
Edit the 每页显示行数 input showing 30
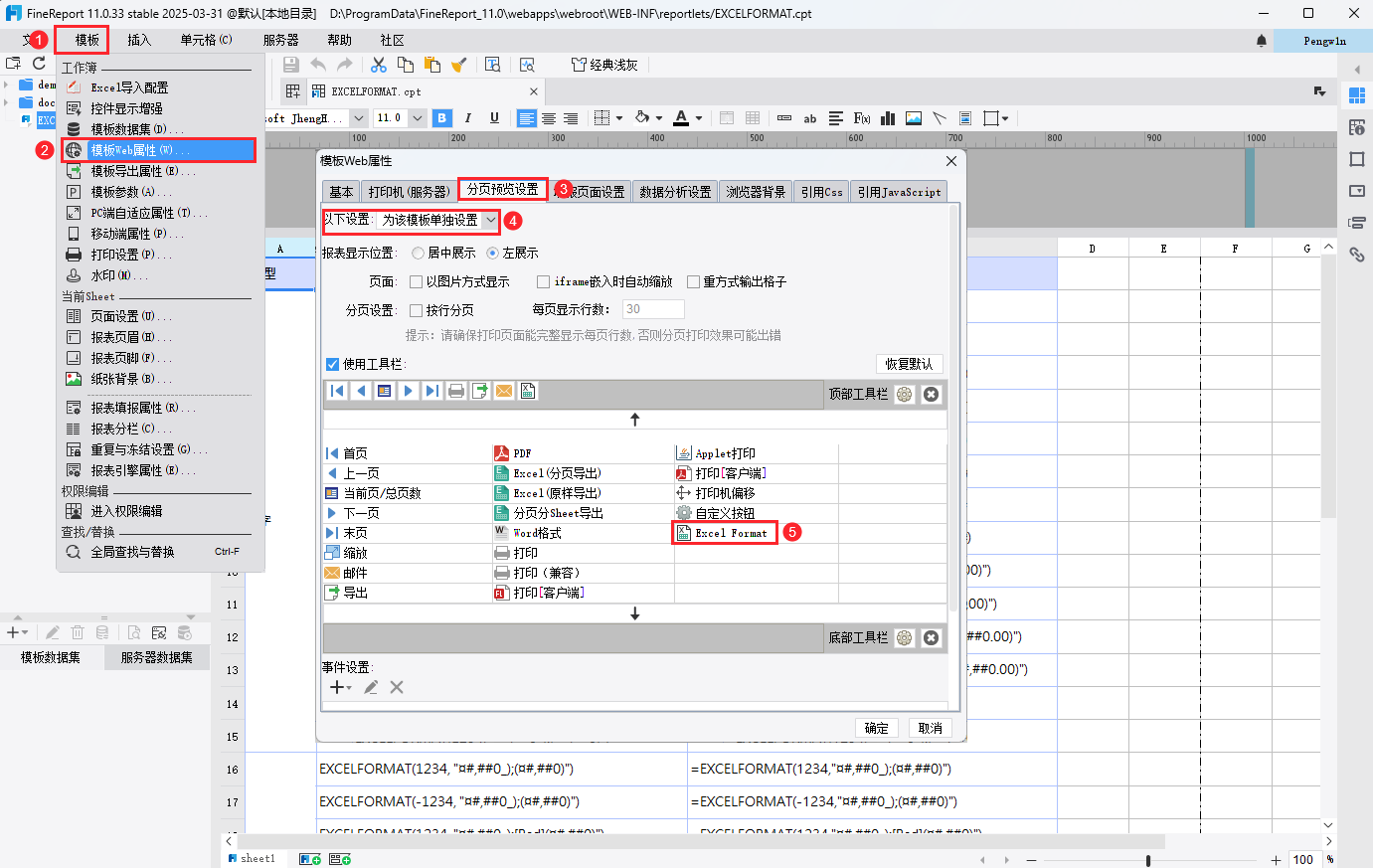tap(653, 309)
